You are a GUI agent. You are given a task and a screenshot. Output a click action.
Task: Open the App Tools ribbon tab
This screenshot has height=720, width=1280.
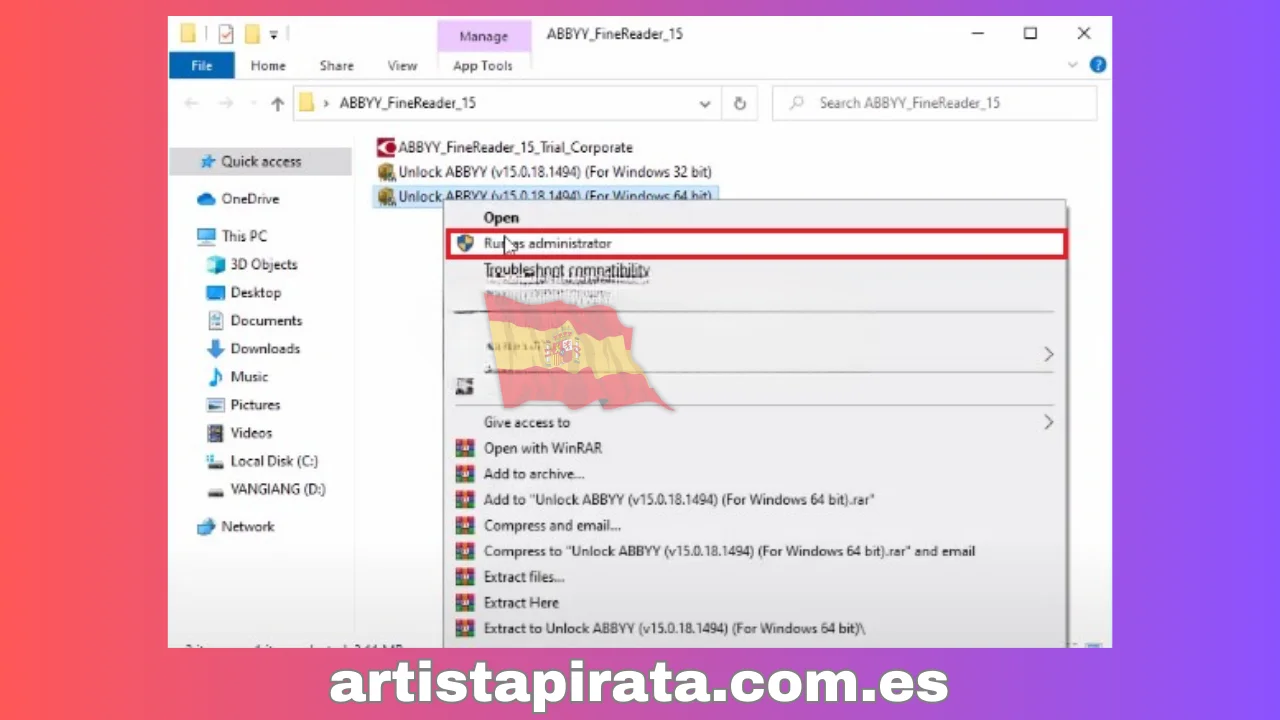483,65
